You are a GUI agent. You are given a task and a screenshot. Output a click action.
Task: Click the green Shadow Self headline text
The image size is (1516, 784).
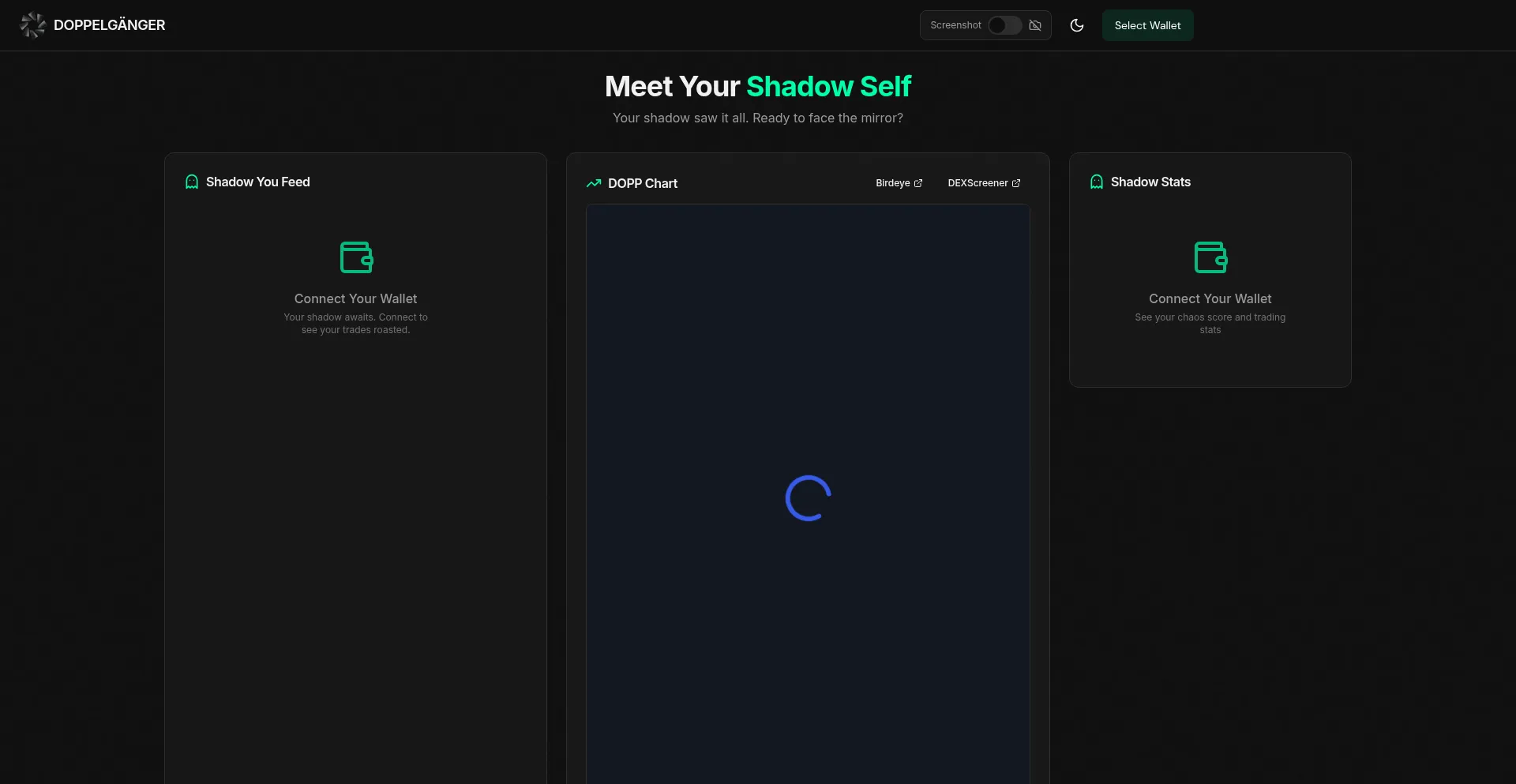(828, 87)
